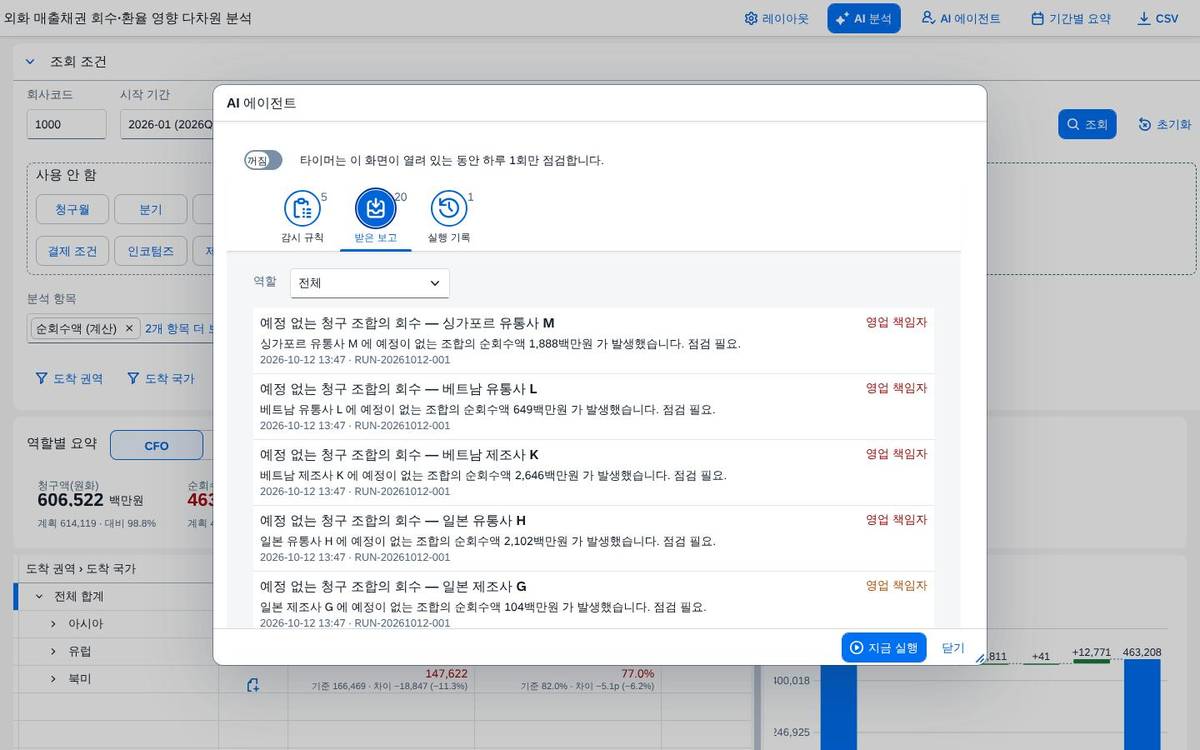This screenshot has height=750, width=1200.
Task: Open the report for 베트남 유통사 L
Action: coord(593,406)
